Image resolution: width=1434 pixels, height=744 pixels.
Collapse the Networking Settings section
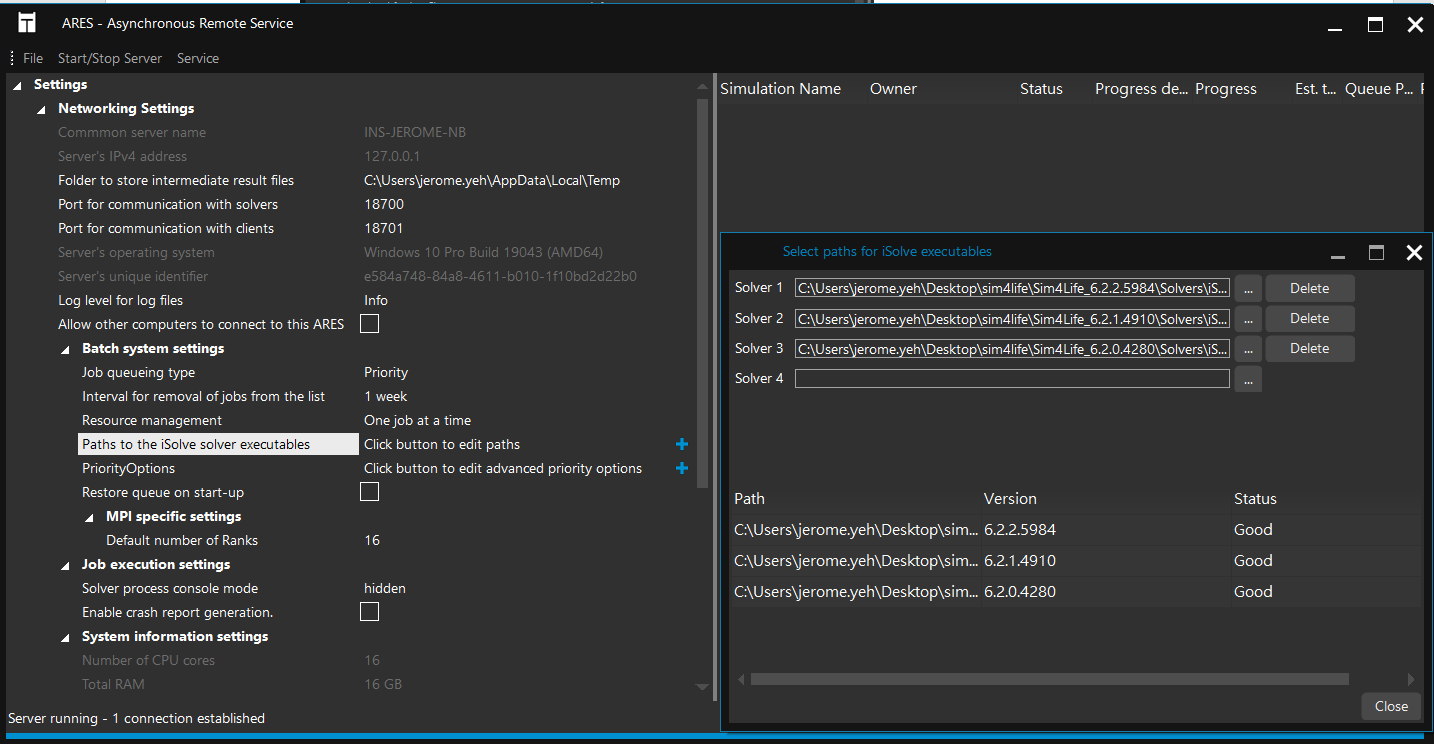[x=41, y=109]
